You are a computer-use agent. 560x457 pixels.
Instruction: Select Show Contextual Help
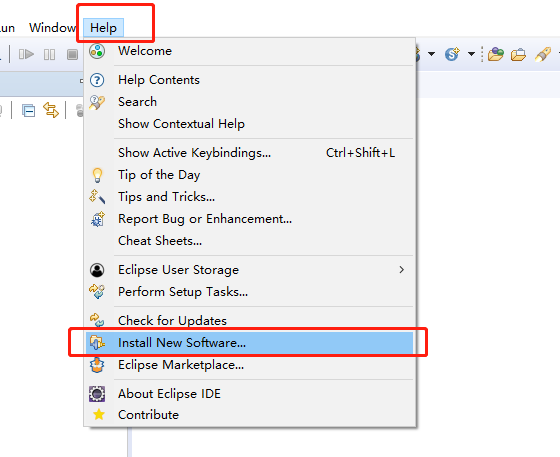(250, 124)
